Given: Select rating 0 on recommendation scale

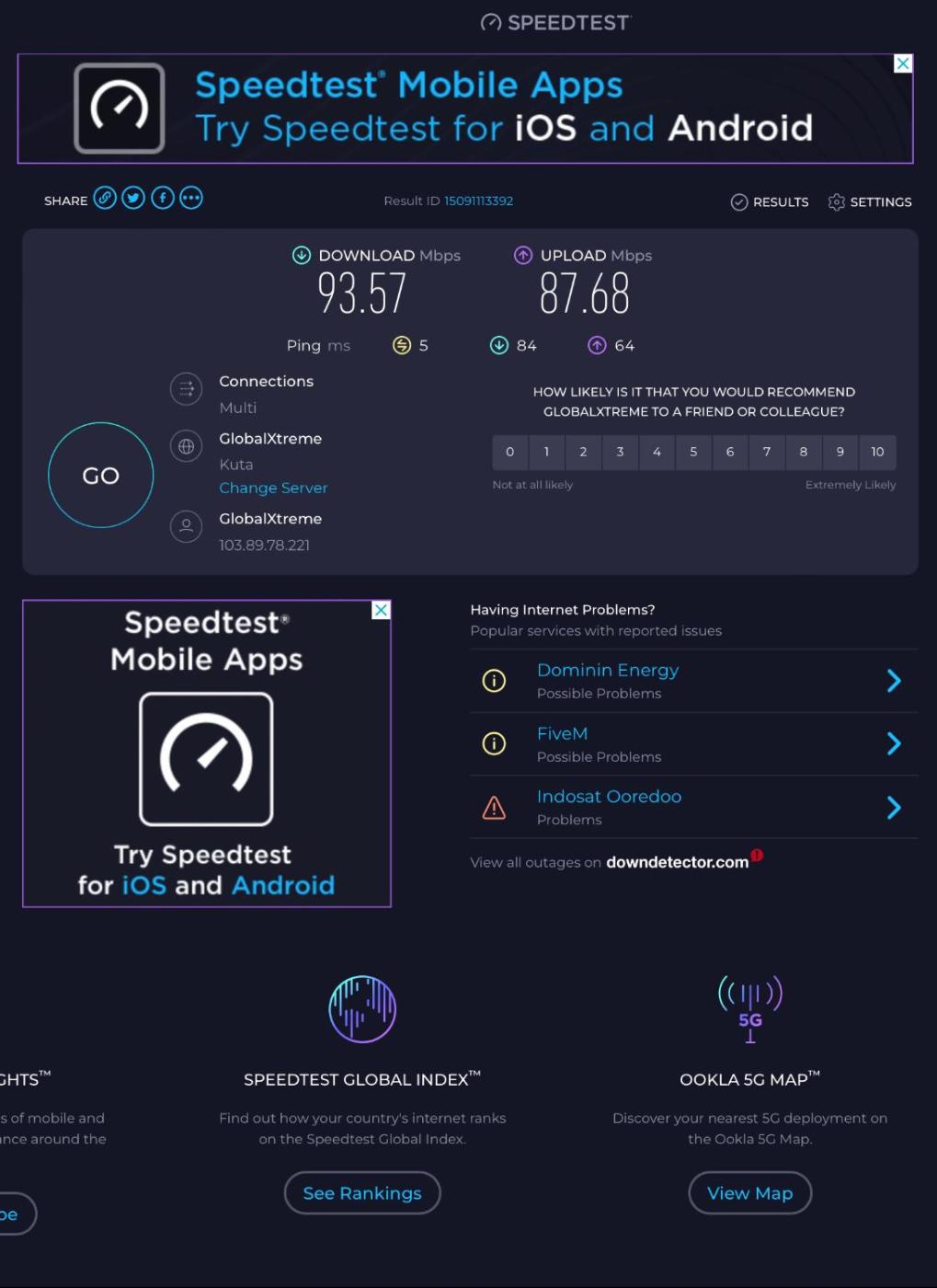Looking at the screenshot, I should tap(510, 452).
